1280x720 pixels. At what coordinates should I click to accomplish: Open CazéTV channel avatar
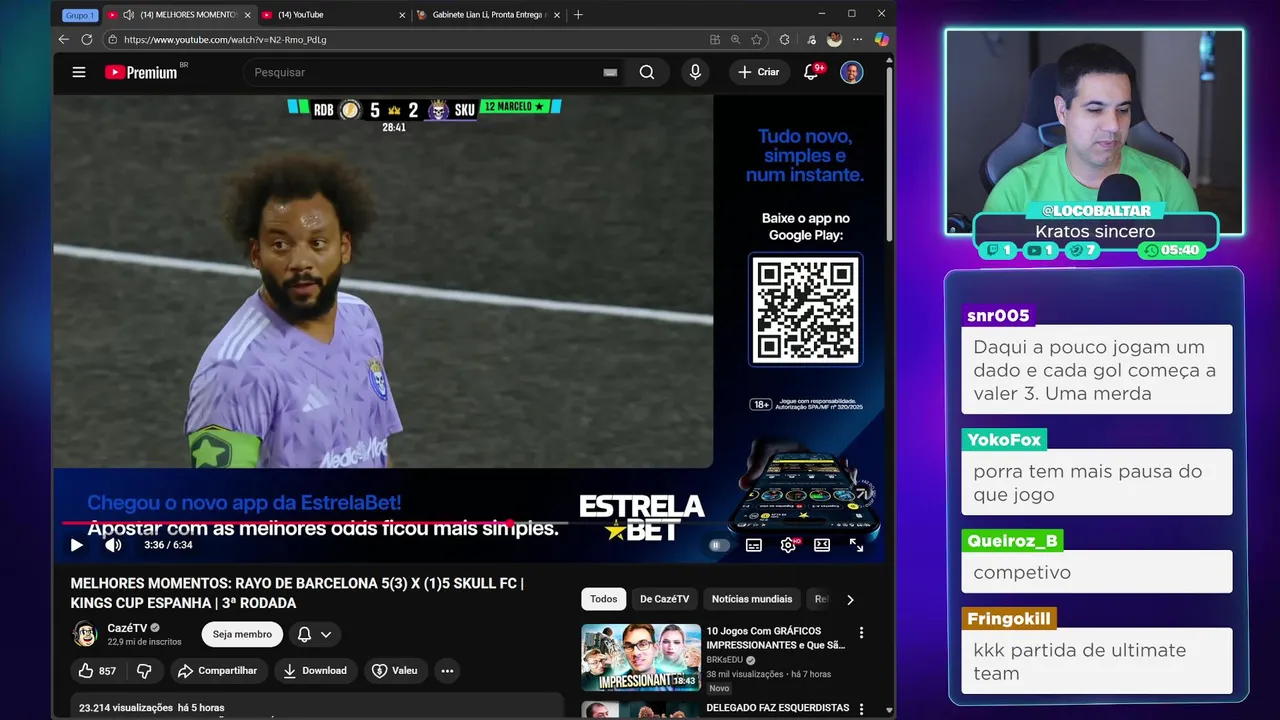pos(85,634)
